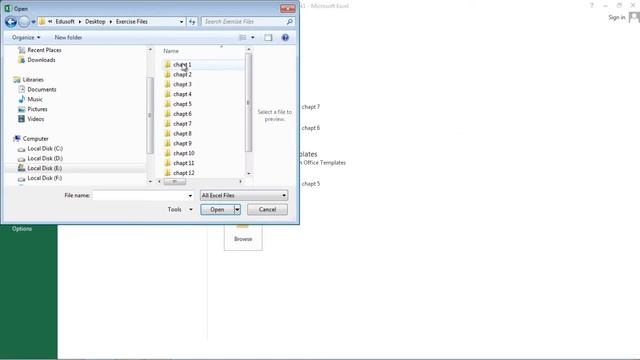The width and height of the screenshot is (640, 360).
Task: Click Sign in in Excel window
Action: 617,17
